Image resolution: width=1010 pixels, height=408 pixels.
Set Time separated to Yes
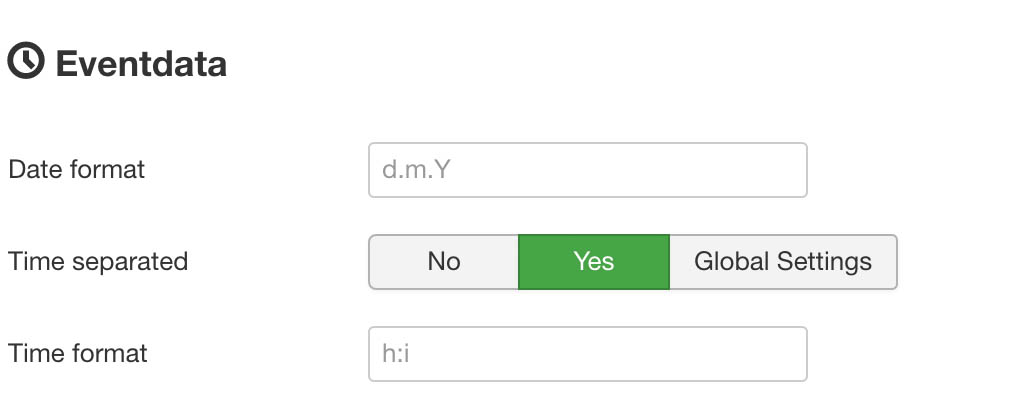coord(594,262)
